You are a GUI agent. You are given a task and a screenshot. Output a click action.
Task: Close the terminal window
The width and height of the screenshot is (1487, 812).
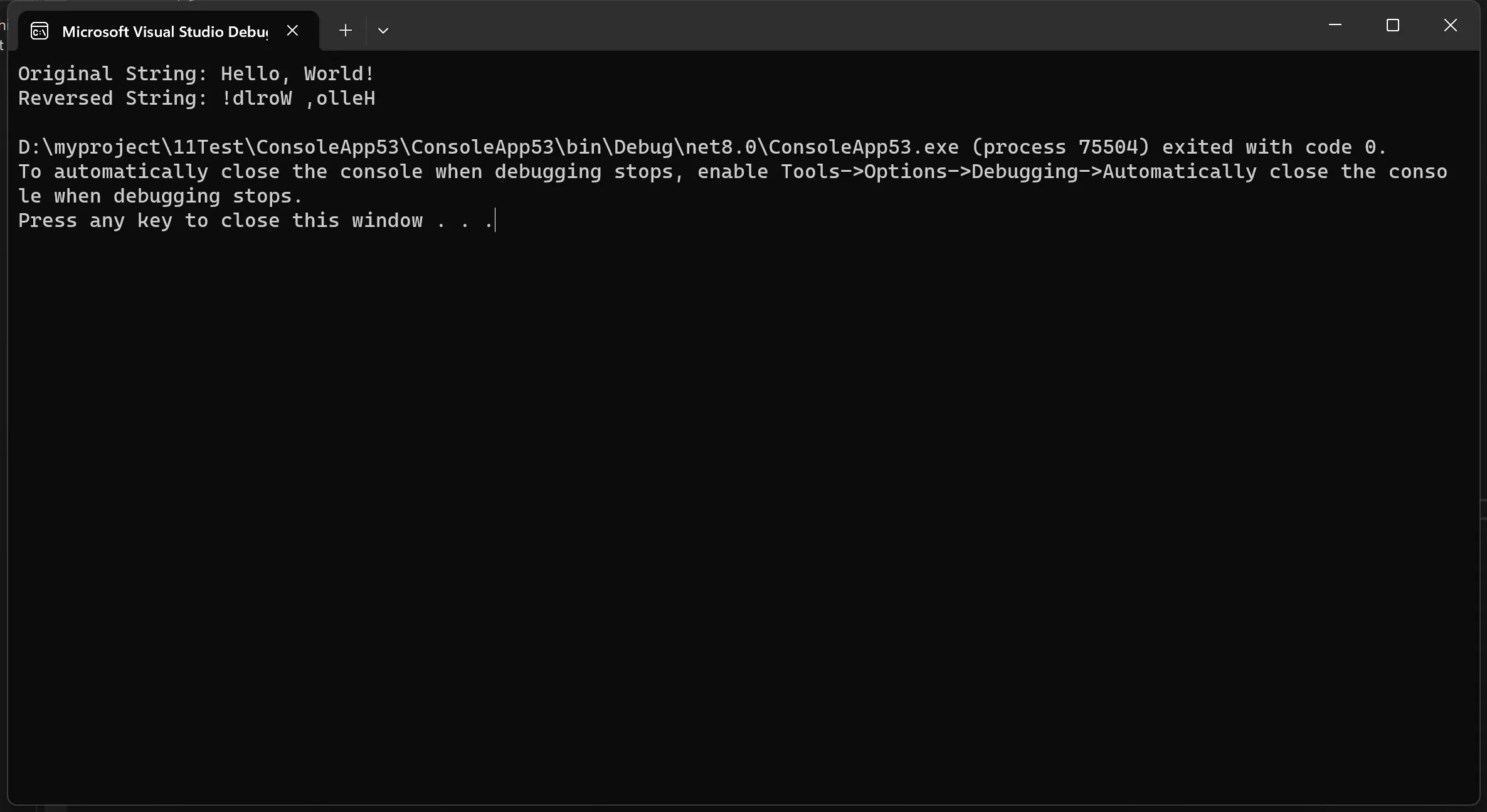click(x=1450, y=25)
